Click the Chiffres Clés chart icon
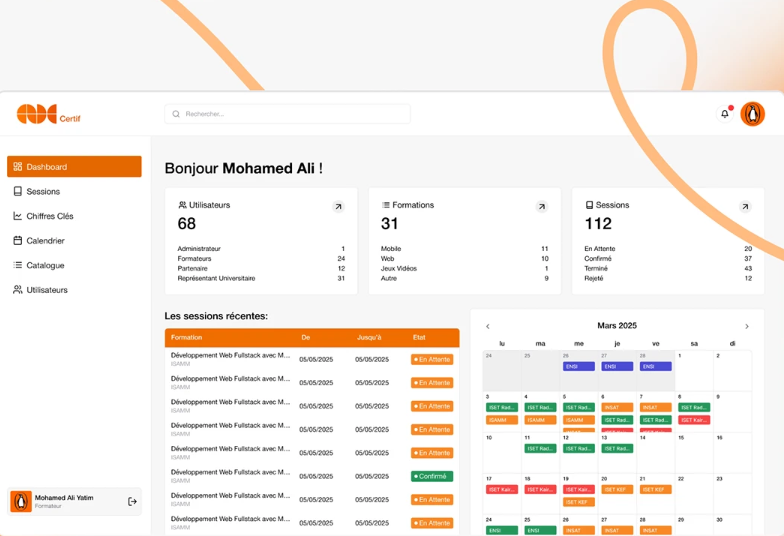The height and width of the screenshot is (536, 784). 18,216
